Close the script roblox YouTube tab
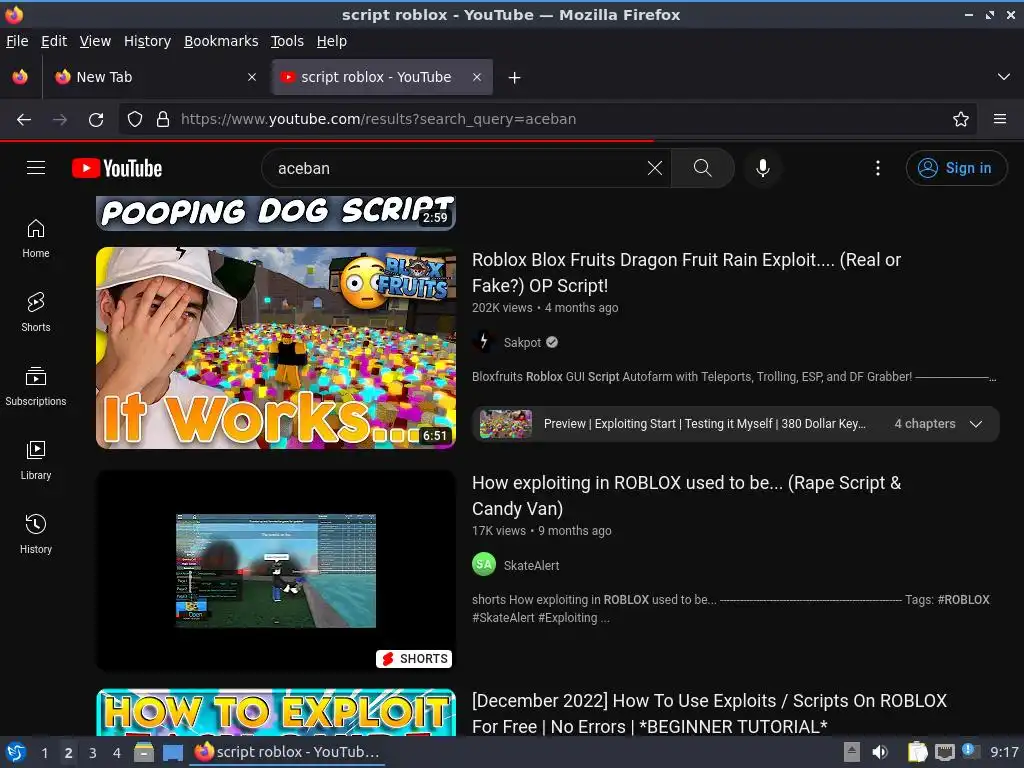The image size is (1024, 768). [477, 77]
